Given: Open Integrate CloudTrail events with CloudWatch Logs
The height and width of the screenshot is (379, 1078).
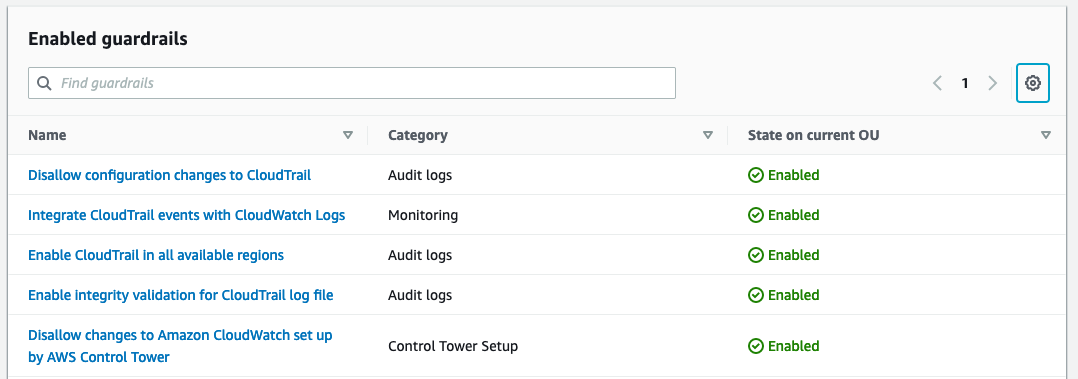Looking at the screenshot, I should tap(186, 215).
